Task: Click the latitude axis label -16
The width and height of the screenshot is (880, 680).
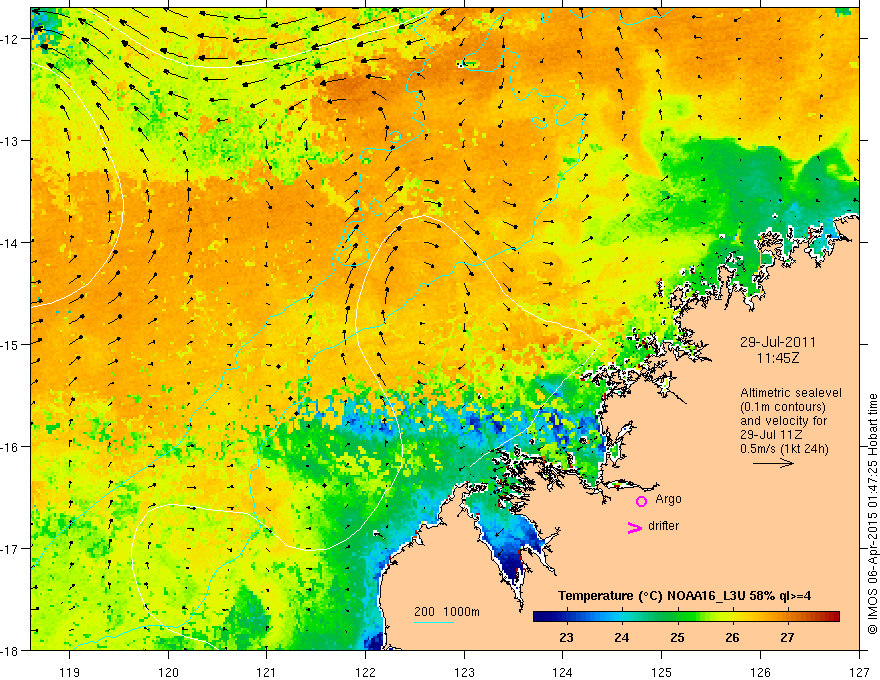Action: pyautogui.click(x=10, y=447)
